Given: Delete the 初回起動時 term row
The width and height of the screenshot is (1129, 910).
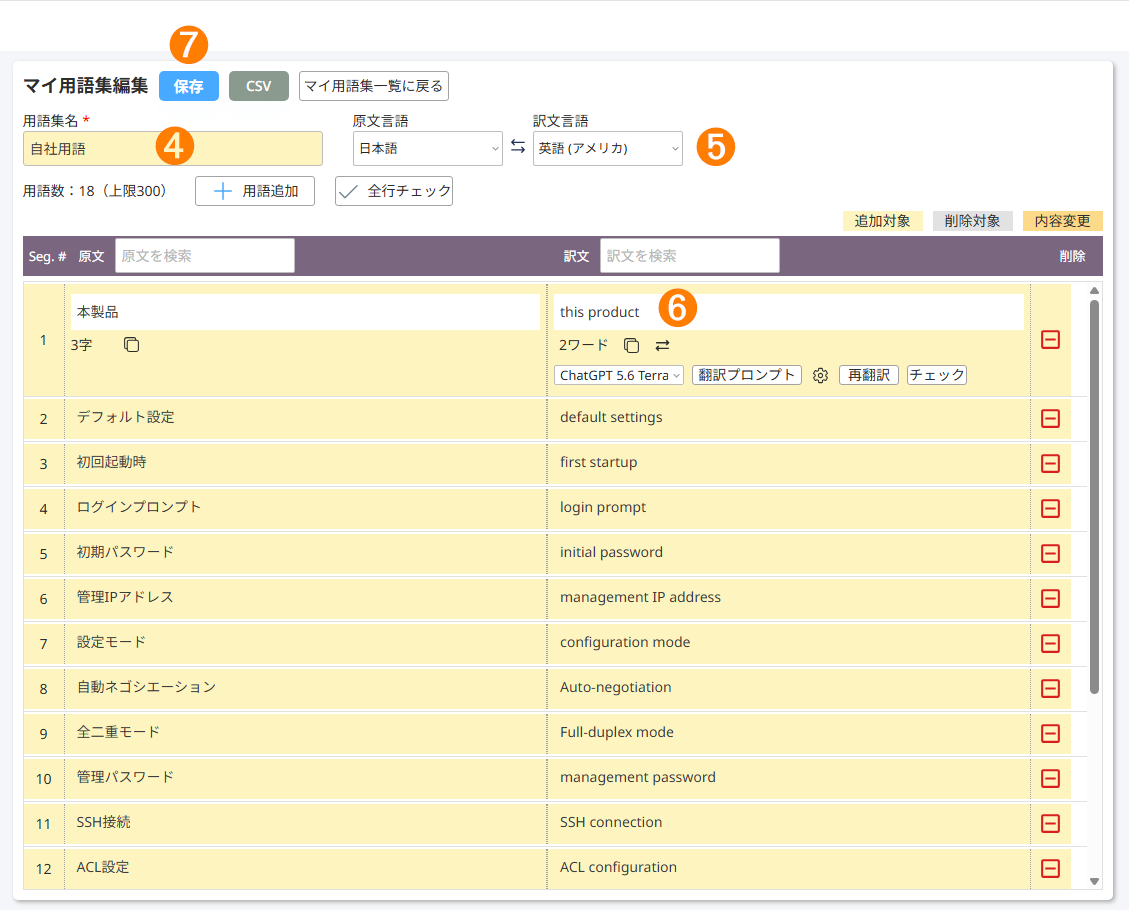Looking at the screenshot, I should [1050, 464].
